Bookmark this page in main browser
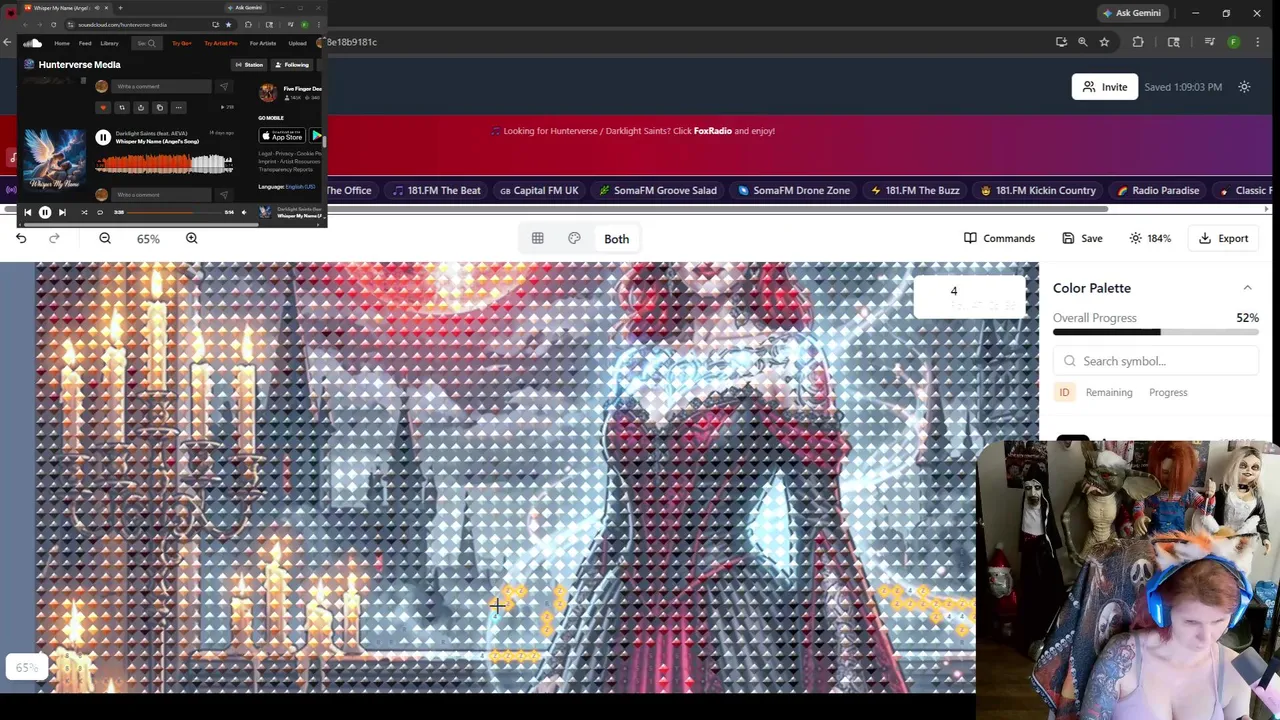Image resolution: width=1280 pixels, height=720 pixels. coord(1104,42)
